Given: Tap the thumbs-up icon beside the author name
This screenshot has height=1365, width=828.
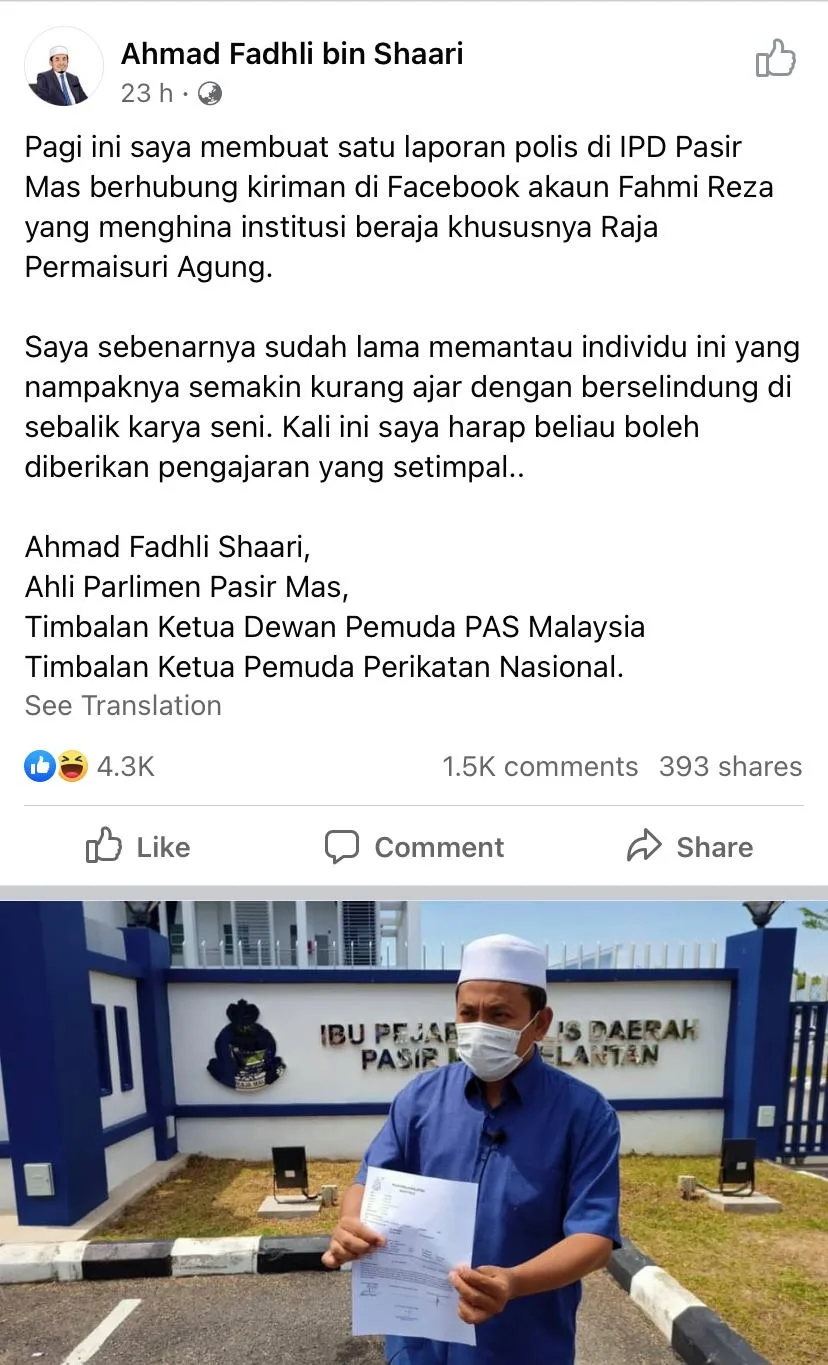Looking at the screenshot, I should (776, 59).
